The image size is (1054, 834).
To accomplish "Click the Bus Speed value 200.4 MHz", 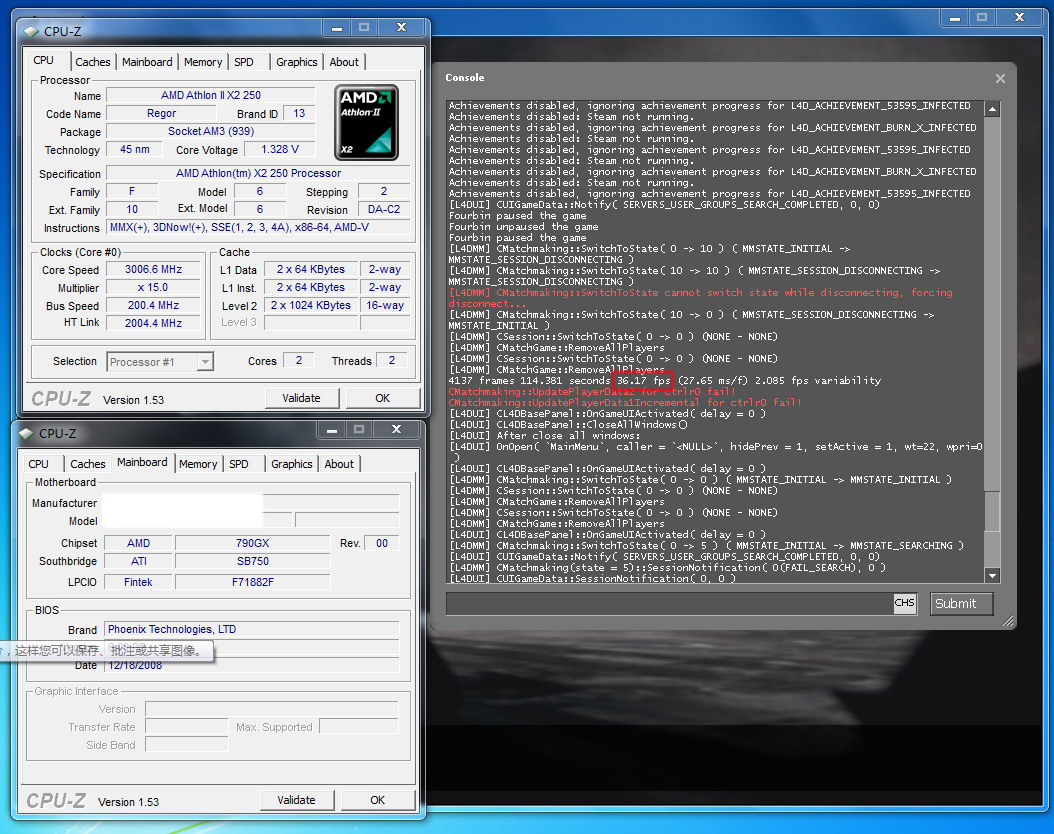I will (x=153, y=305).
